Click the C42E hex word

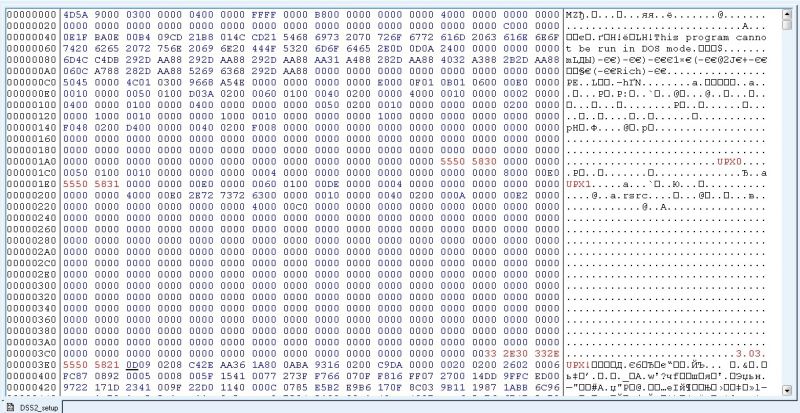tap(201, 365)
